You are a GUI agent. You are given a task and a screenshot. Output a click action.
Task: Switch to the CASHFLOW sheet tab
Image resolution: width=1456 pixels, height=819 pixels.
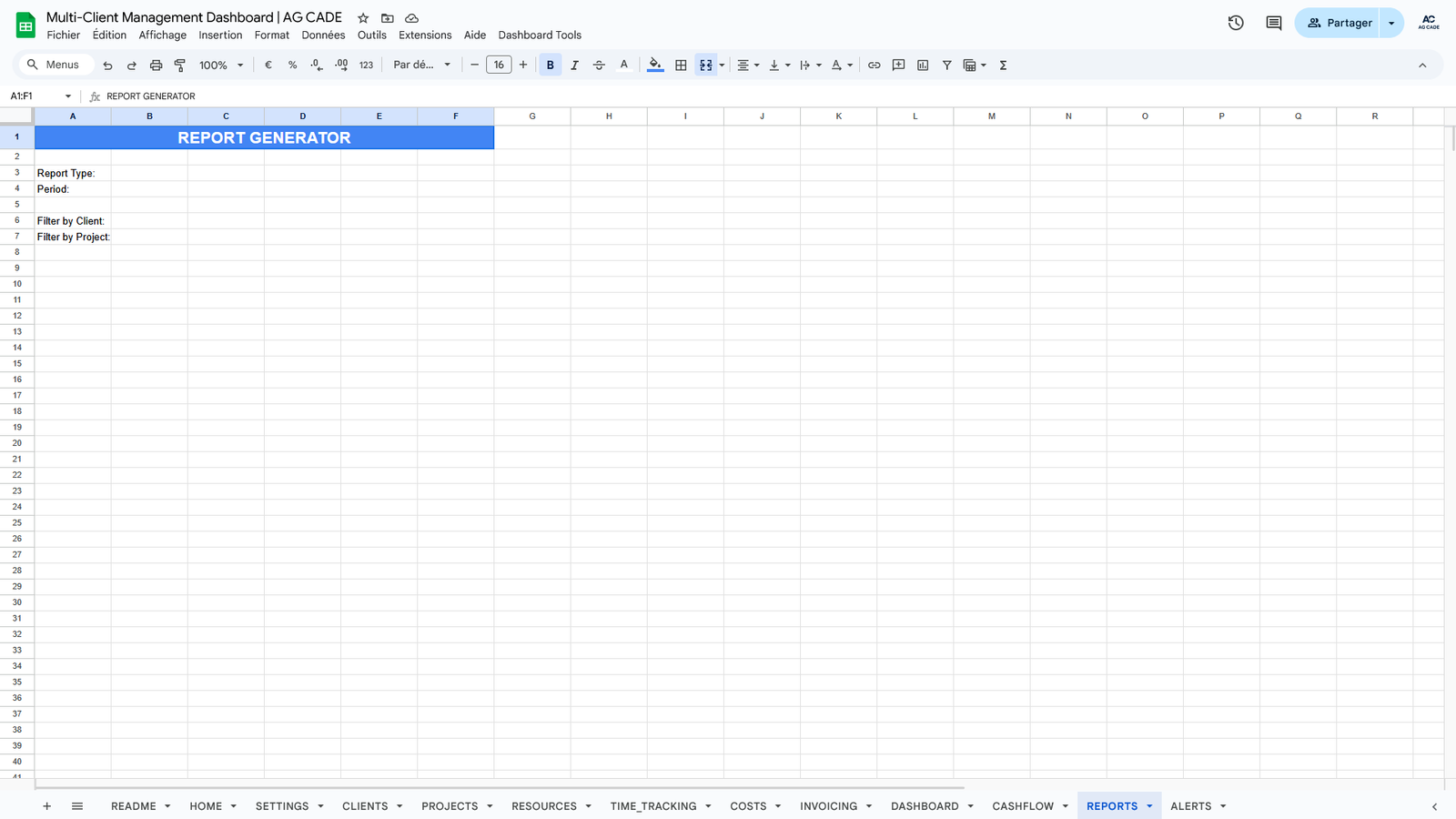[1022, 806]
